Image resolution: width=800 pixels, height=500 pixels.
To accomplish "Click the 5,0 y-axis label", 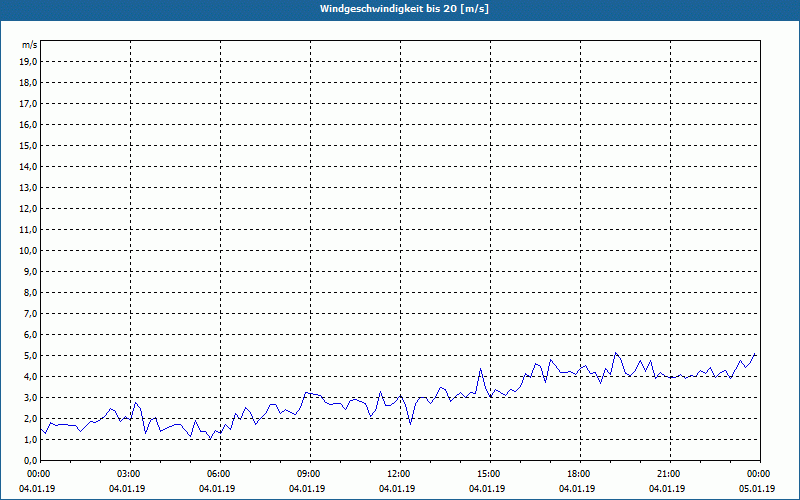I will coord(31,356).
